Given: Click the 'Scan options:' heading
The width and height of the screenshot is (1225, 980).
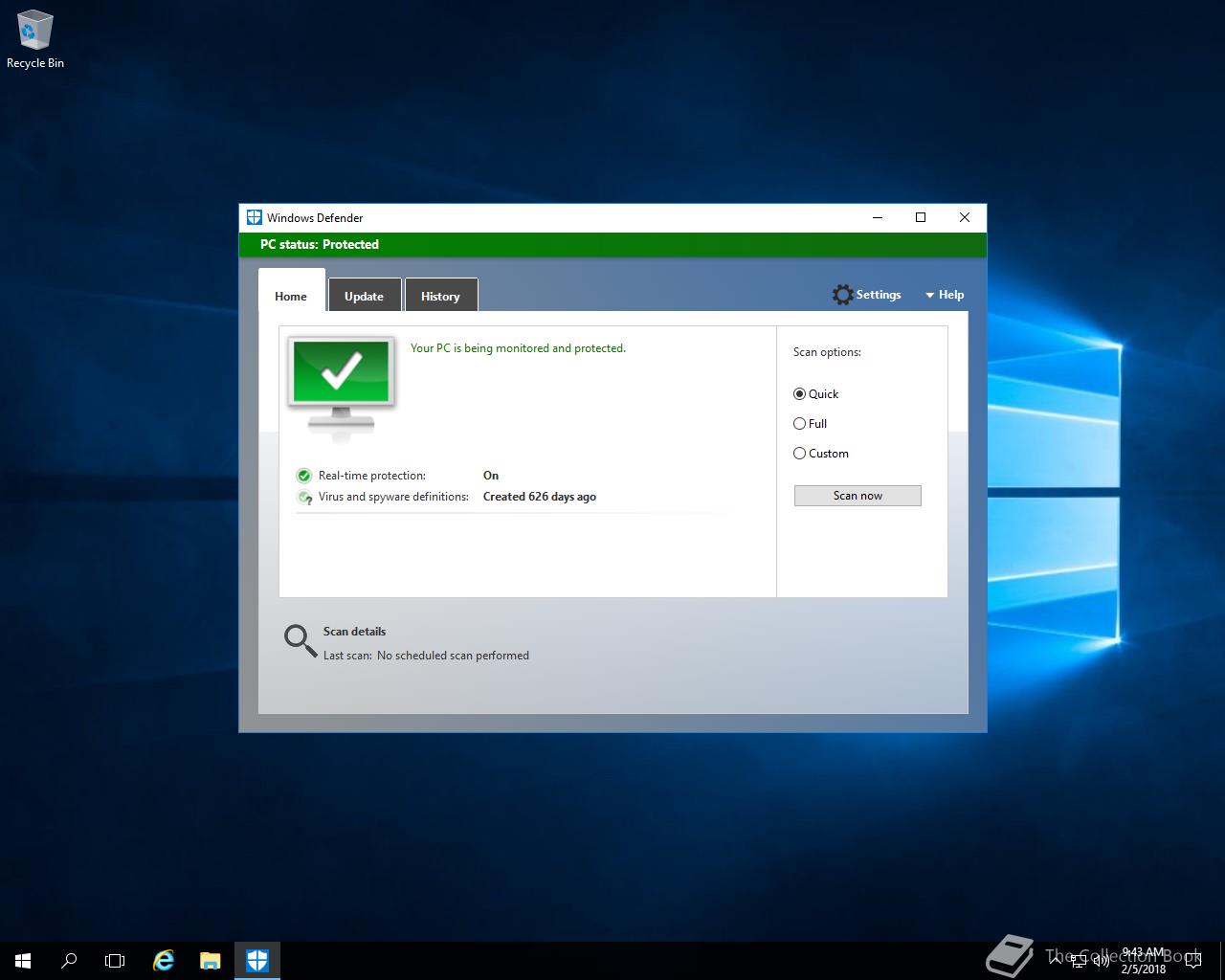Looking at the screenshot, I should pyautogui.click(x=827, y=352).
